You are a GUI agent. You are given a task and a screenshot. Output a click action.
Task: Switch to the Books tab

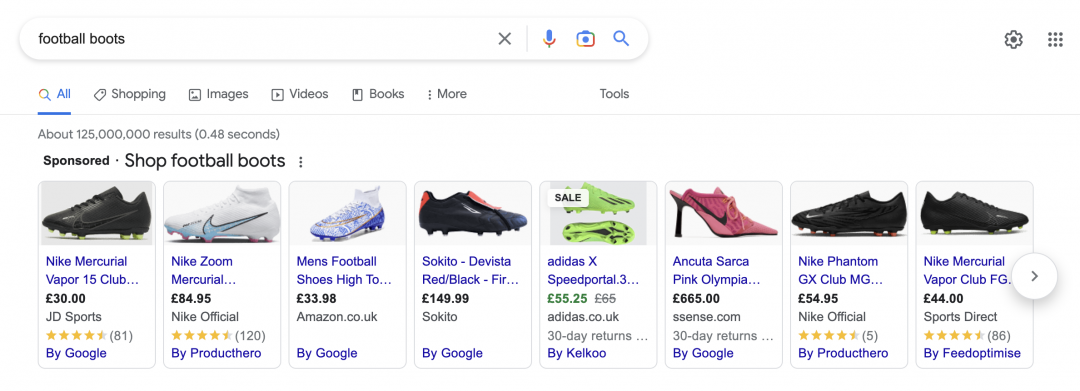click(x=378, y=94)
